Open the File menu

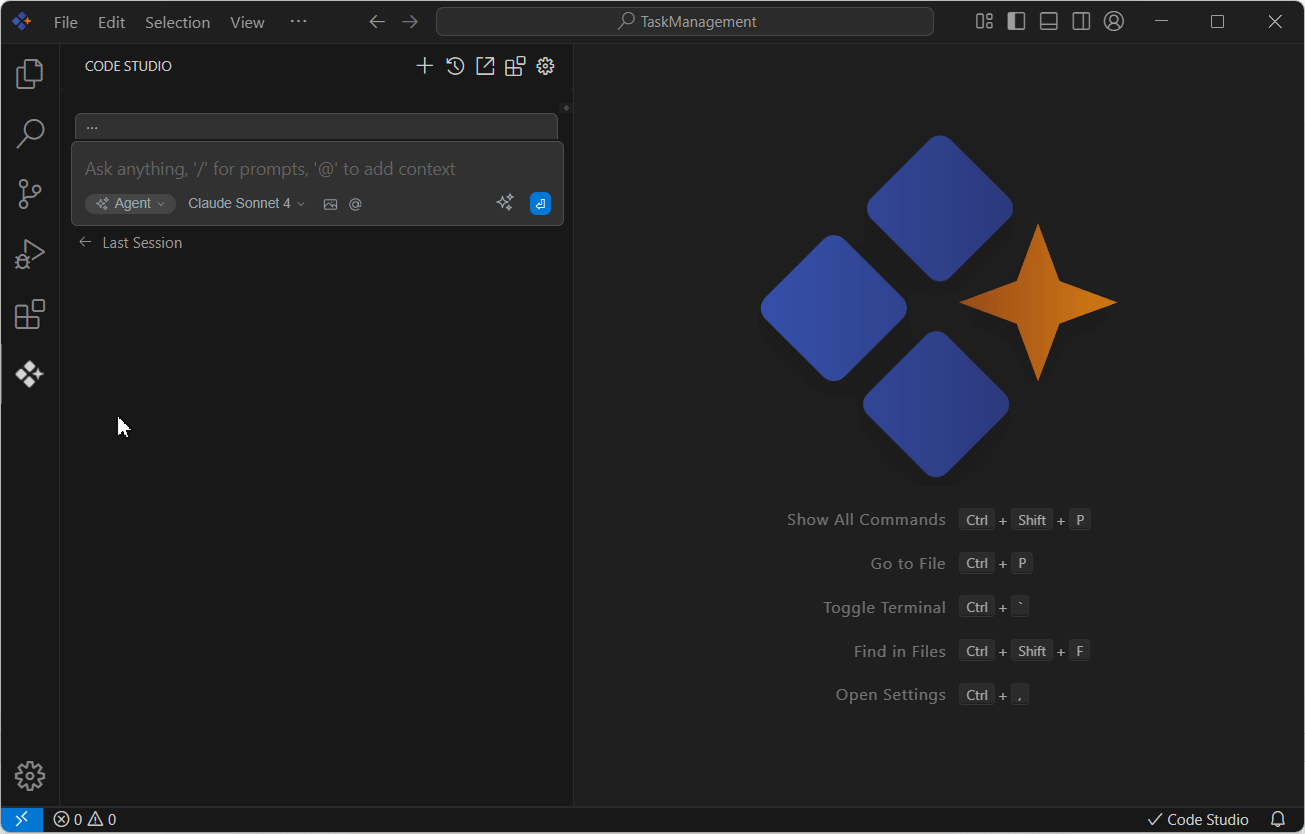[66, 22]
